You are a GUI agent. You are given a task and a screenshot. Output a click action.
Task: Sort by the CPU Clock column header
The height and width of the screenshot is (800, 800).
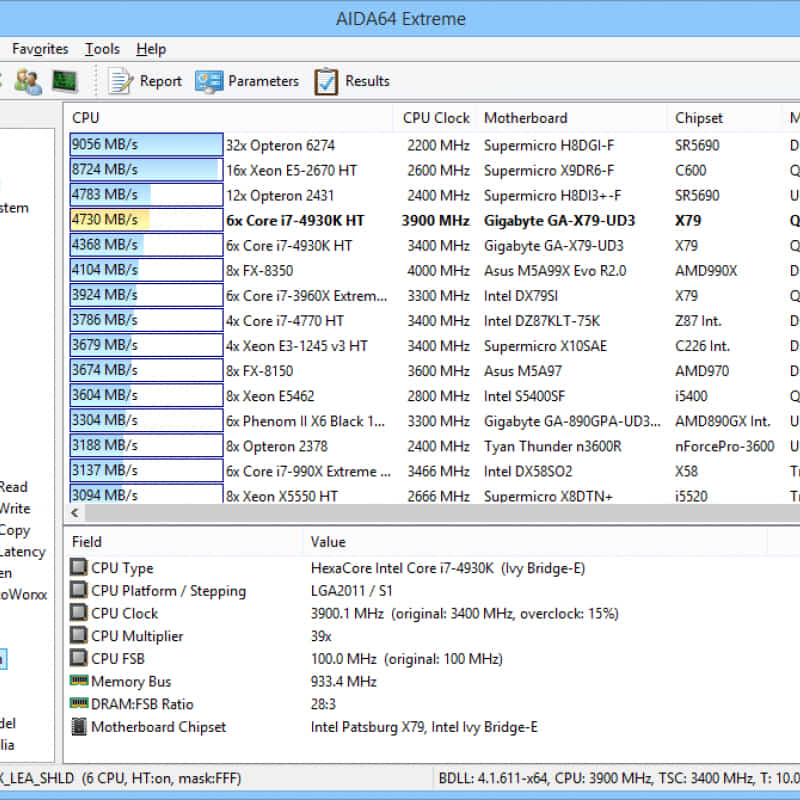[x=435, y=118]
